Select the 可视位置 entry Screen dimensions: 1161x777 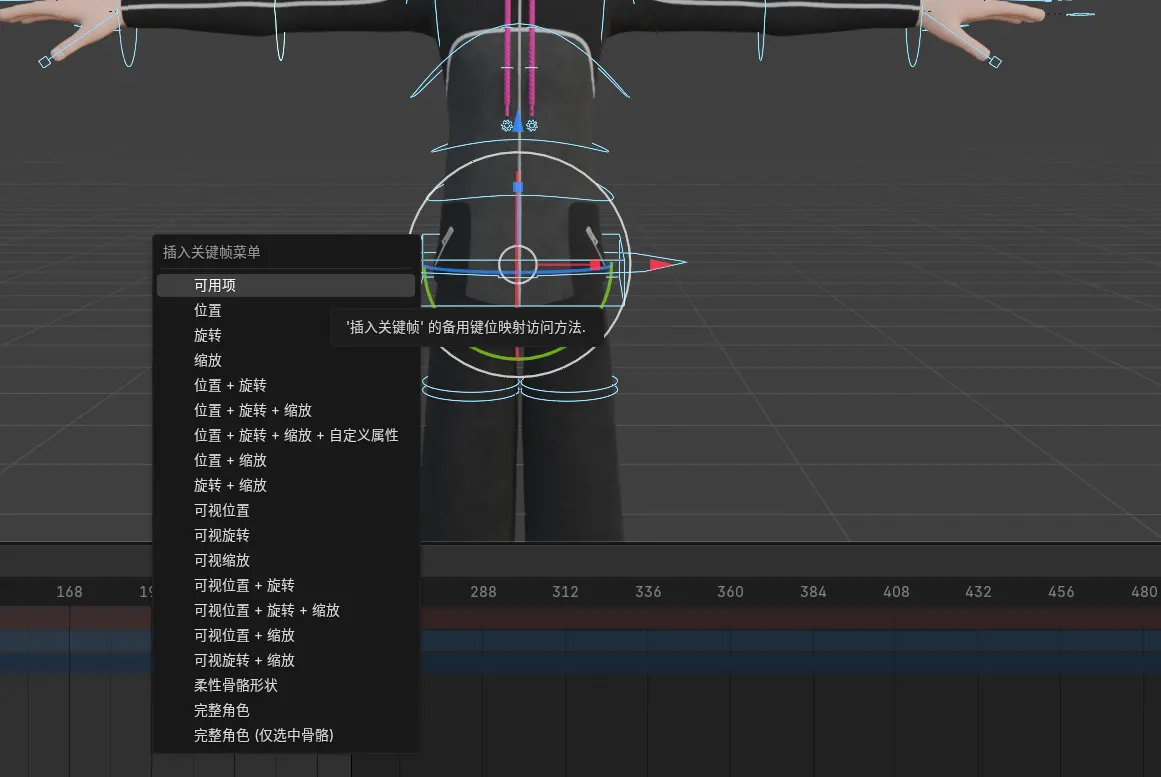tap(286, 511)
